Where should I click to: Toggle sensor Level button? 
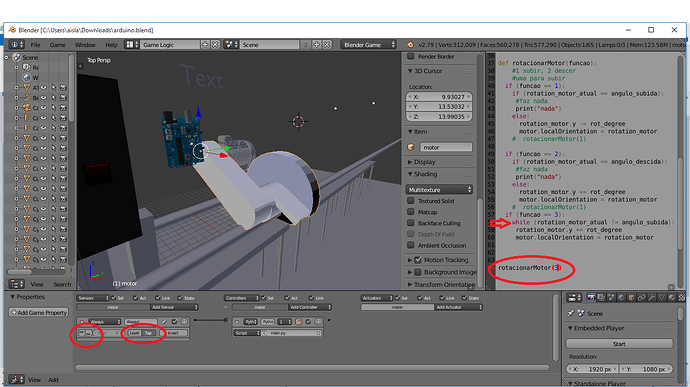tap(134, 333)
